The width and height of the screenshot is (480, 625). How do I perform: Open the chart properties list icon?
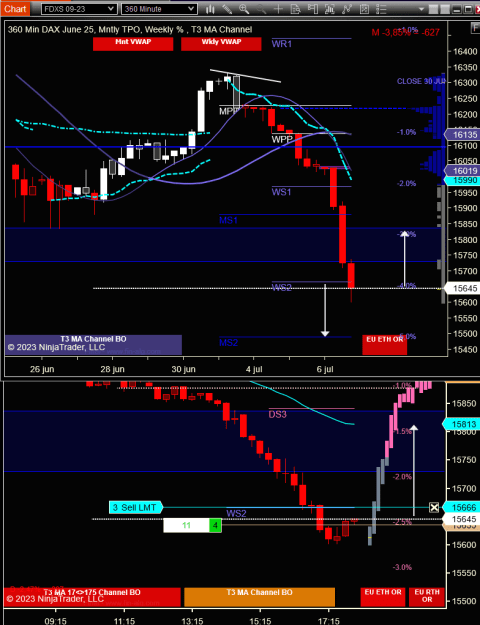pos(381,9)
